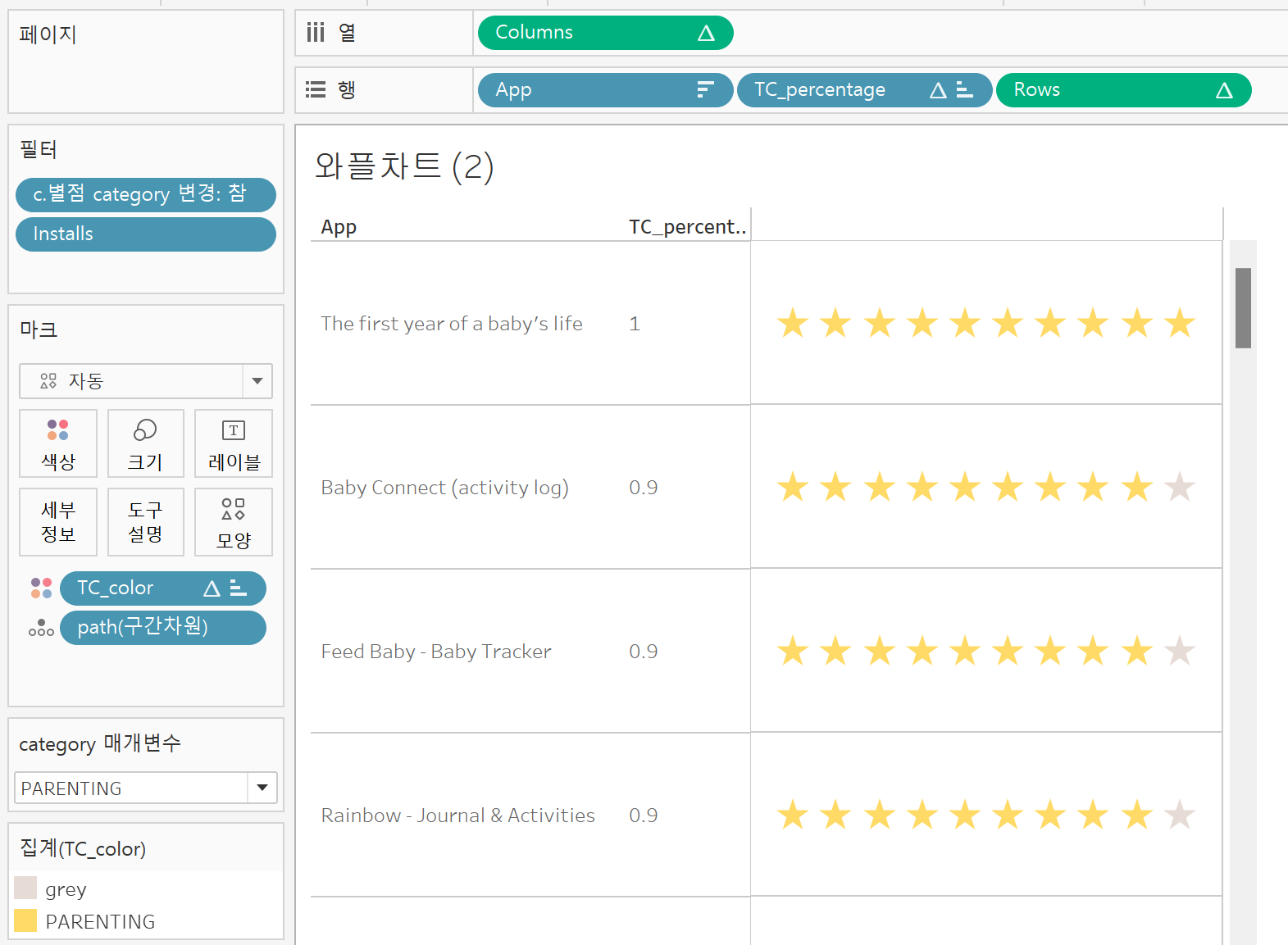
Task: Select the c.별점 category 변경 filter pill
Action: [x=146, y=194]
